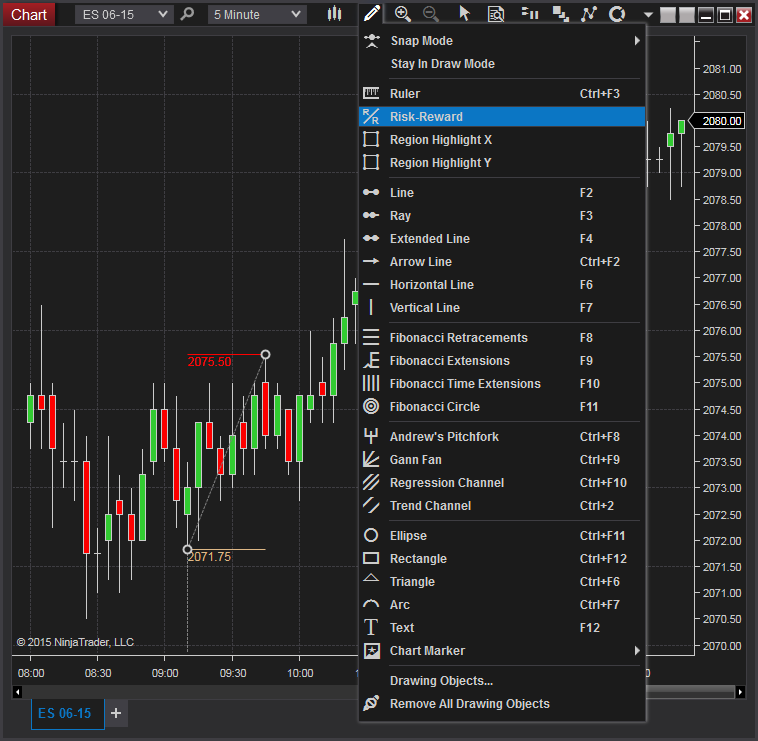Screen dimensions: 758x741
Task: Open the Indicators icon
Action: [x=589, y=14]
